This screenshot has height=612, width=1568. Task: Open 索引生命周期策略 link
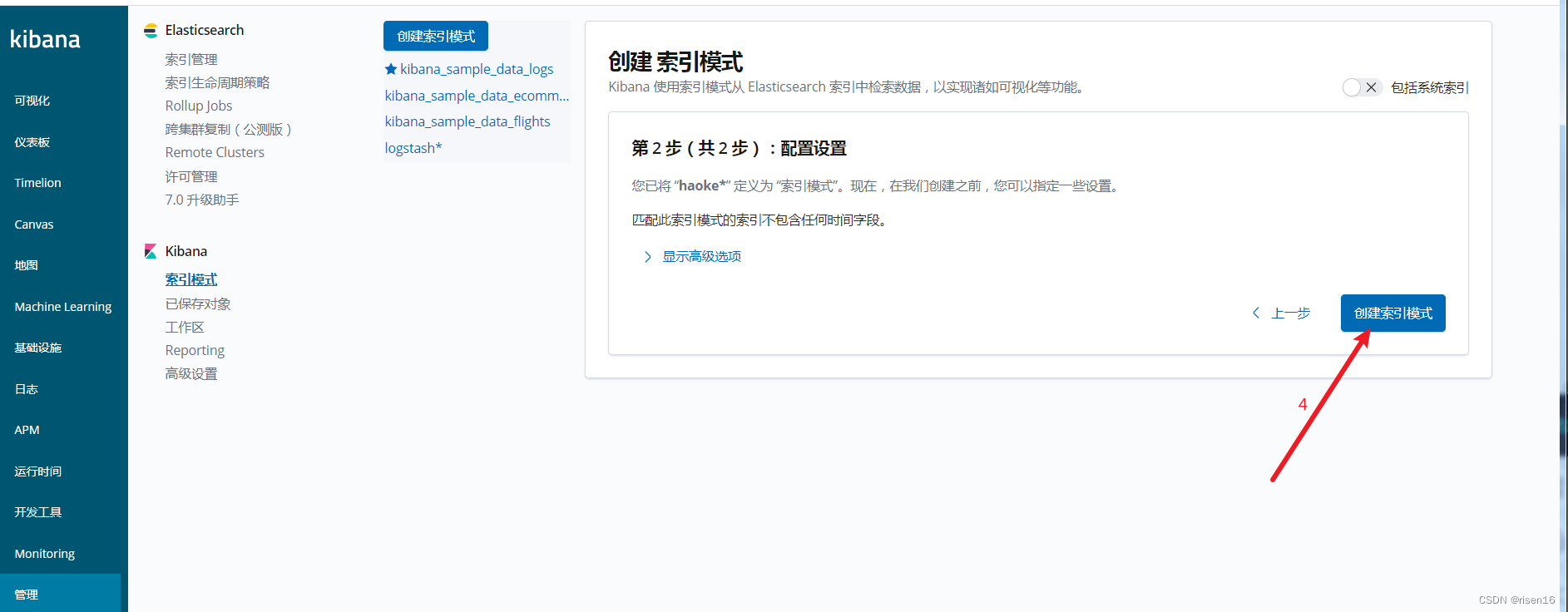point(217,83)
